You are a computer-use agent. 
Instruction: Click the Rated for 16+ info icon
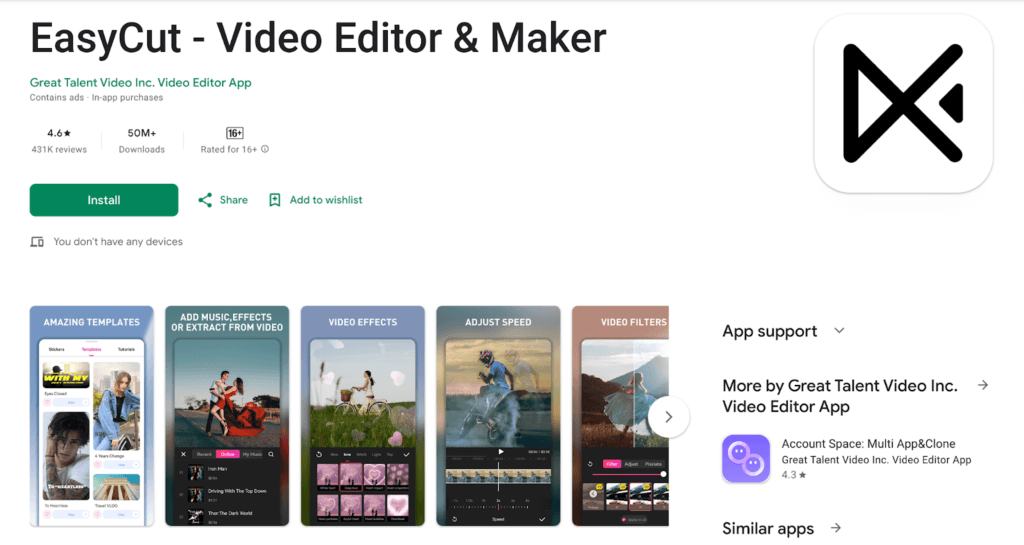point(265,150)
